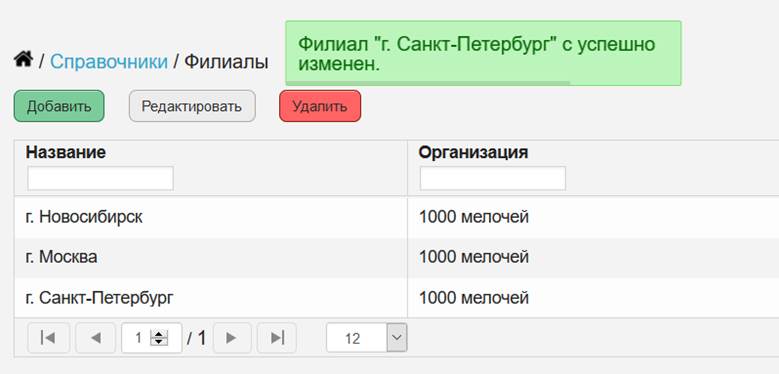Focus the Организация filter input
Screen dimensions: 779x374
coord(492,178)
